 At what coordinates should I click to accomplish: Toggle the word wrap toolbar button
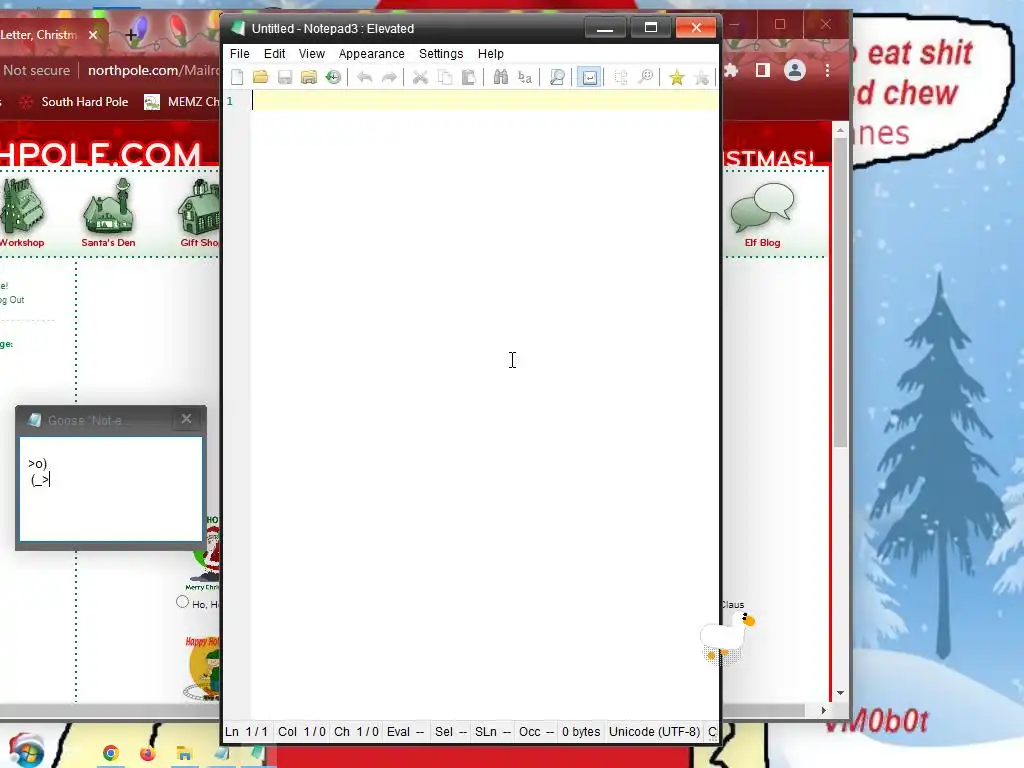point(589,77)
